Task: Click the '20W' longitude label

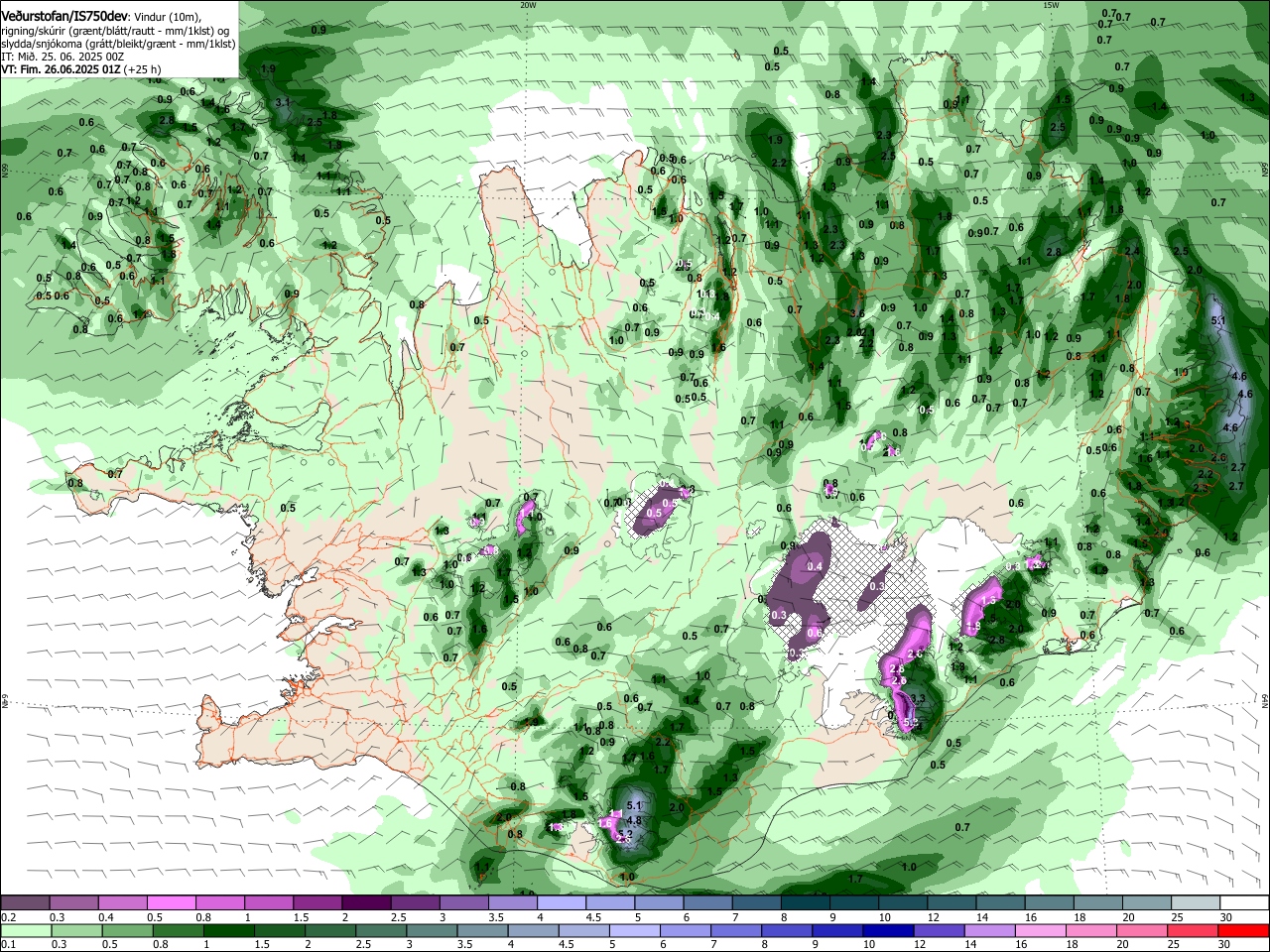Action: (x=528, y=5)
